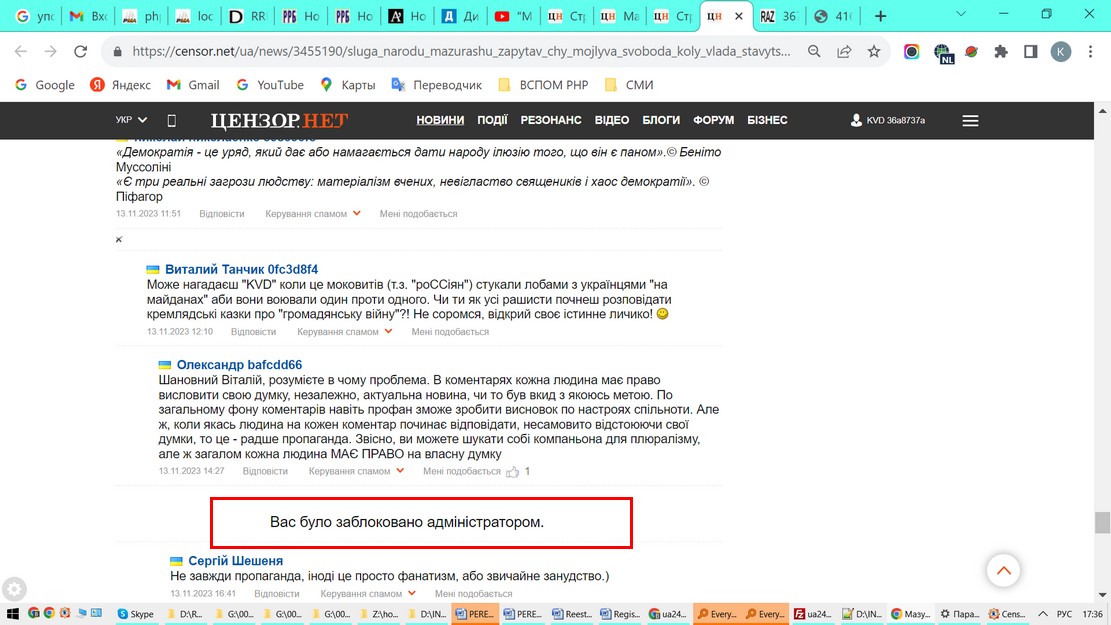Open the round colorful extension icon
Viewport: 1111px width, 625px height.
tap(911, 51)
